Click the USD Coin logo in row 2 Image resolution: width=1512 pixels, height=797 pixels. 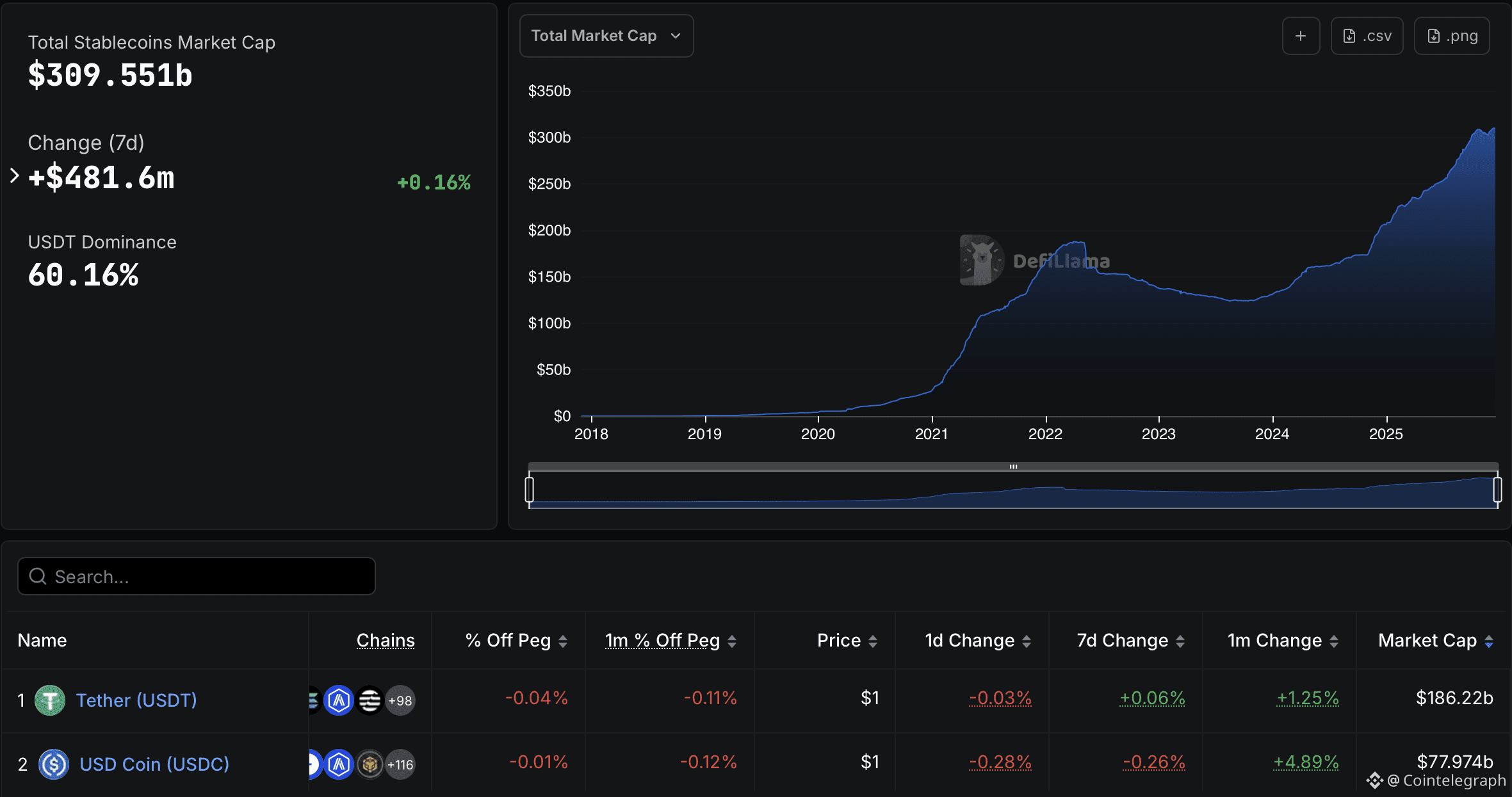click(x=54, y=764)
